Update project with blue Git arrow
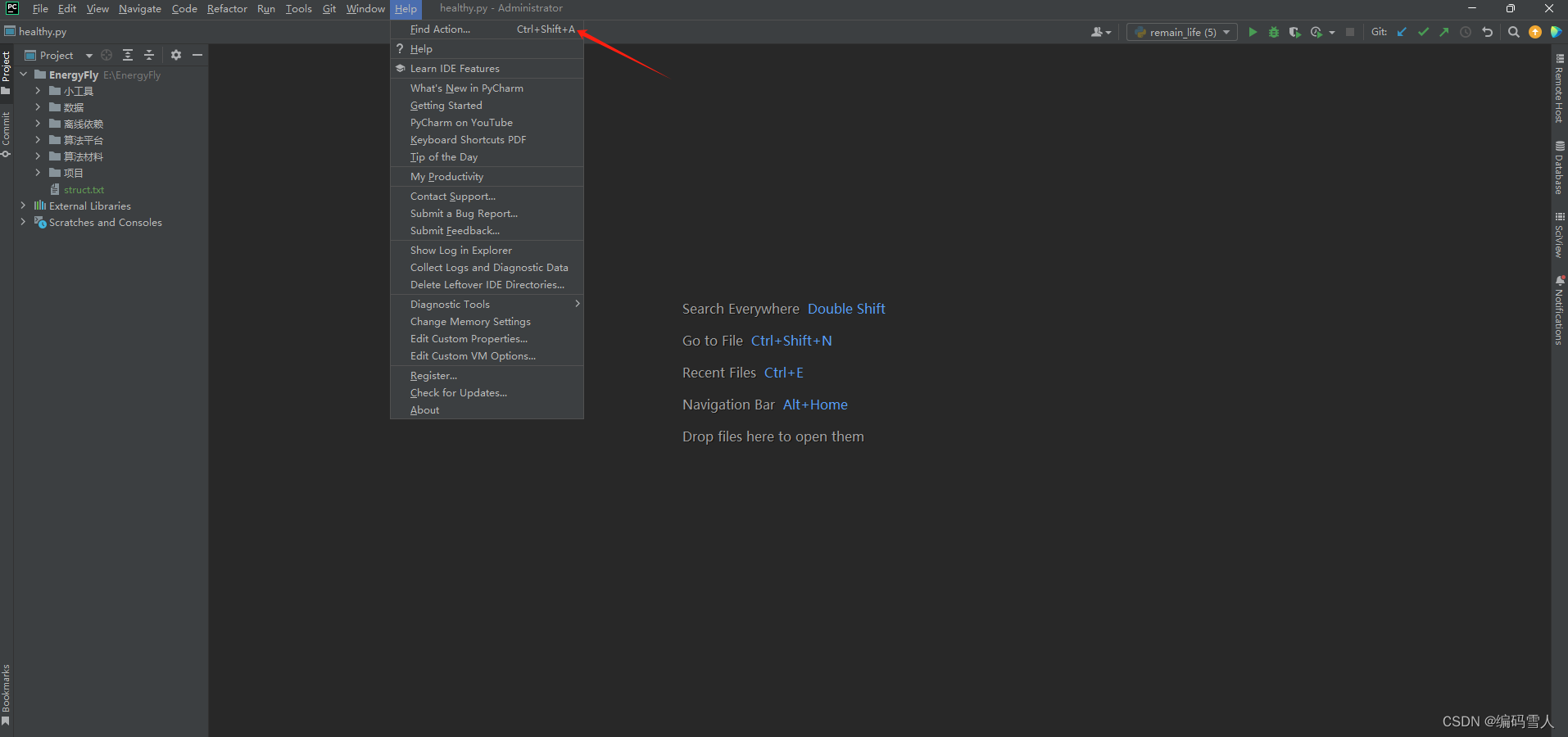This screenshot has height=737, width=1568. coord(1402,32)
